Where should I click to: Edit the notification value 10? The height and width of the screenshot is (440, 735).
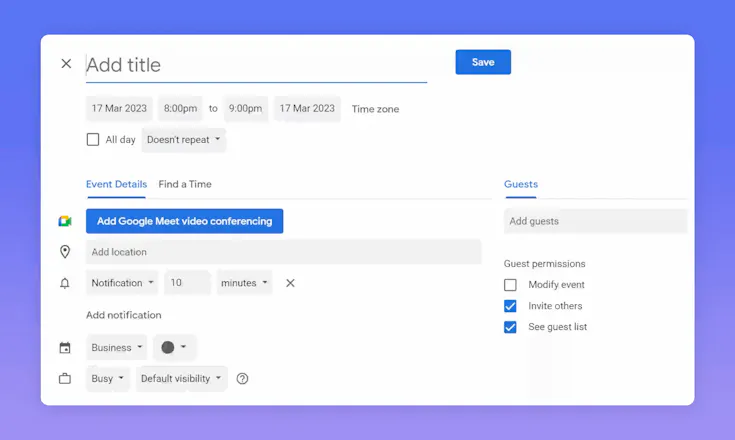[187, 283]
